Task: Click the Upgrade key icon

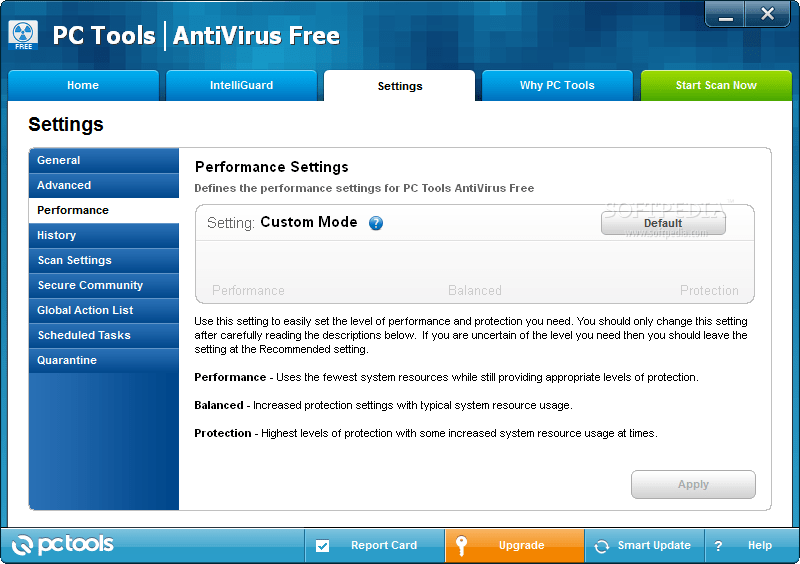Action: point(461,546)
